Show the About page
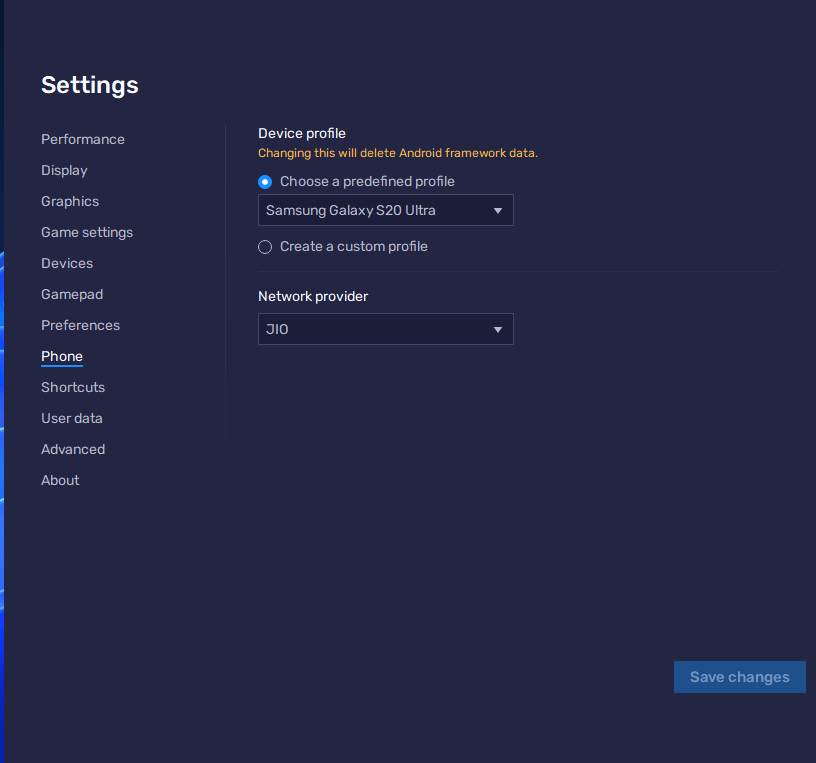This screenshot has height=763, width=816. click(x=60, y=480)
